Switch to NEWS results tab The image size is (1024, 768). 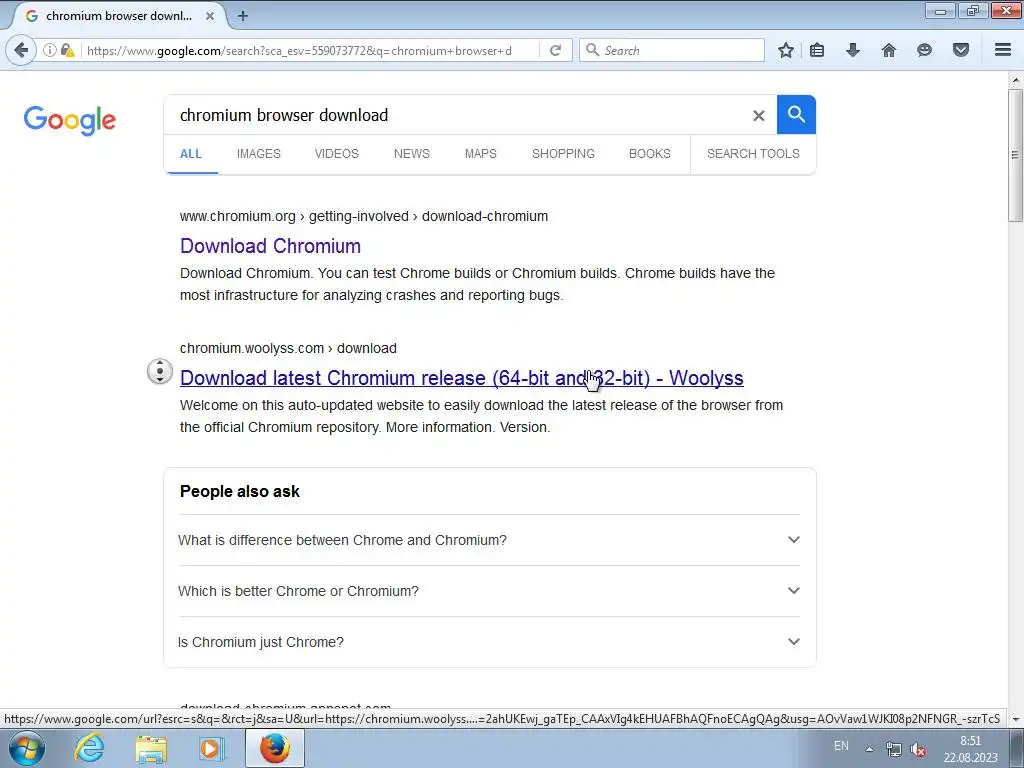tap(411, 154)
